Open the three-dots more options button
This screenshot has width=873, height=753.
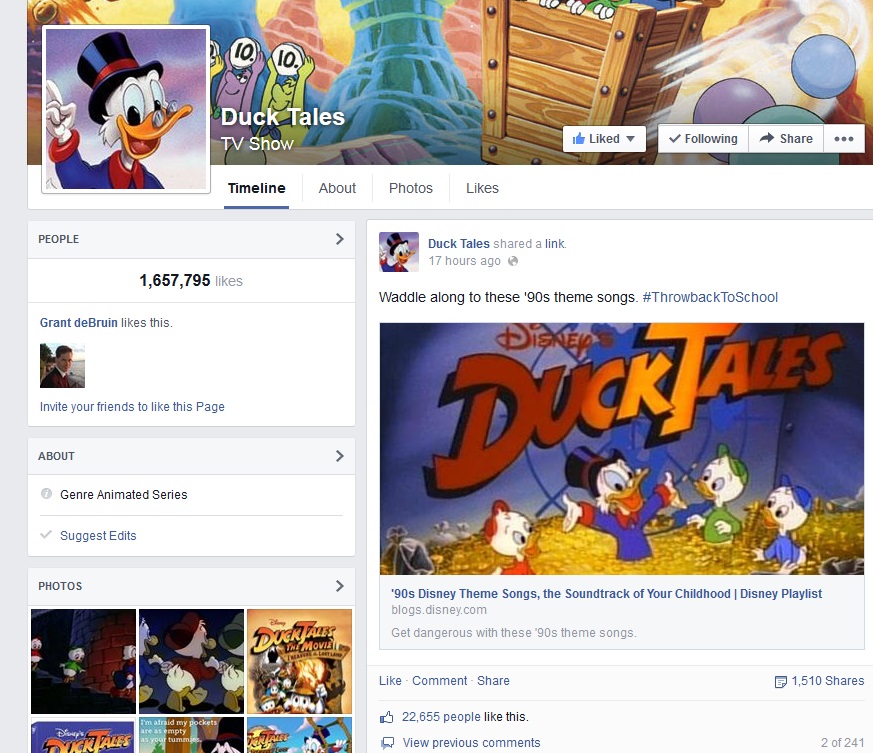tap(843, 139)
